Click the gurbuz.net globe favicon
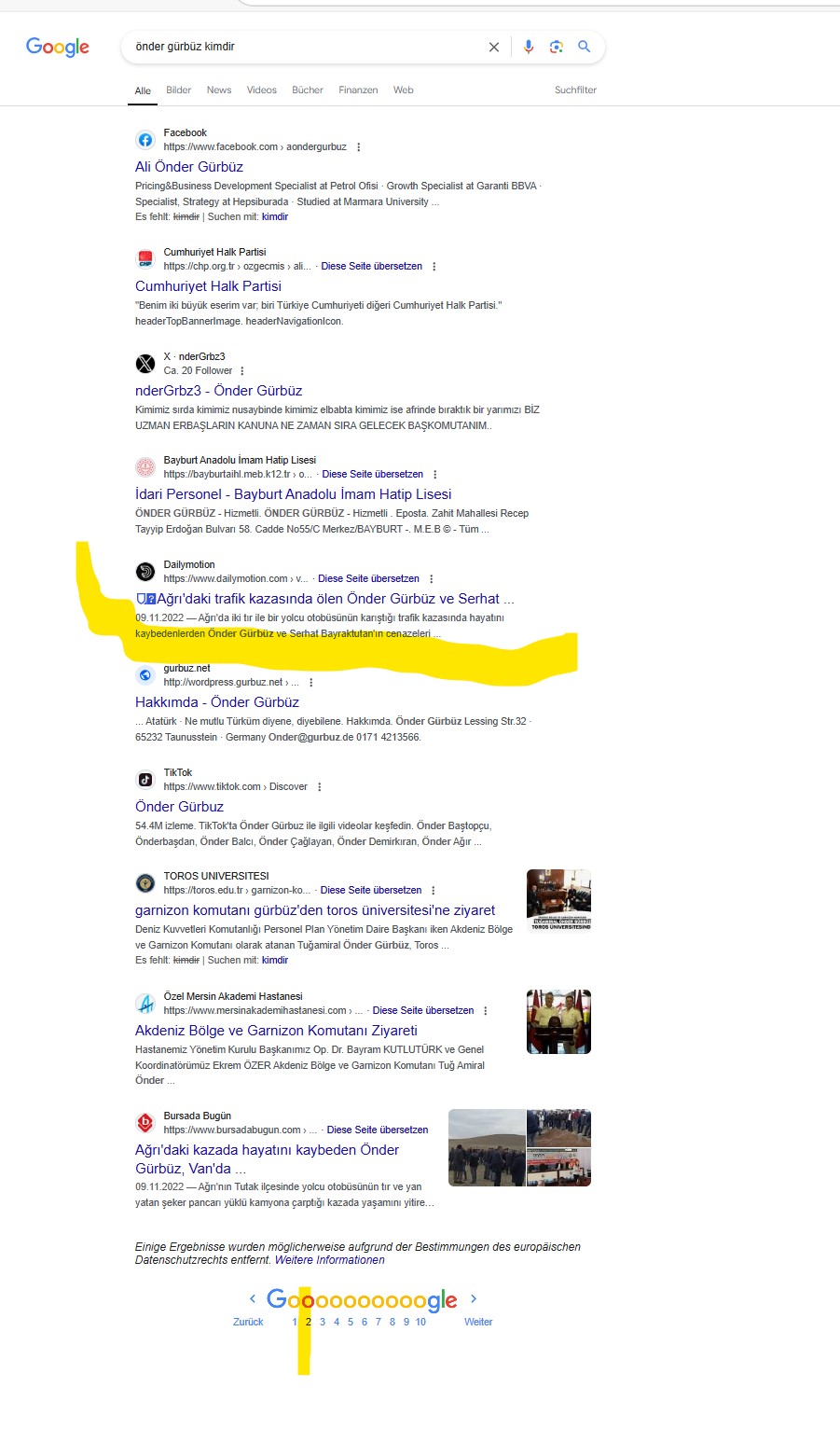 pyautogui.click(x=145, y=675)
